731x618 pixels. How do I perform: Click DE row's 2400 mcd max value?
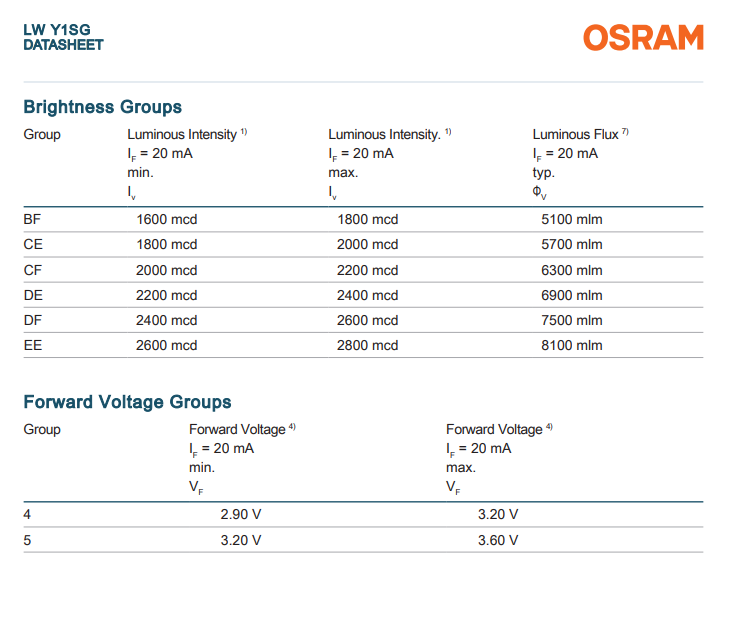pyautogui.click(x=367, y=295)
